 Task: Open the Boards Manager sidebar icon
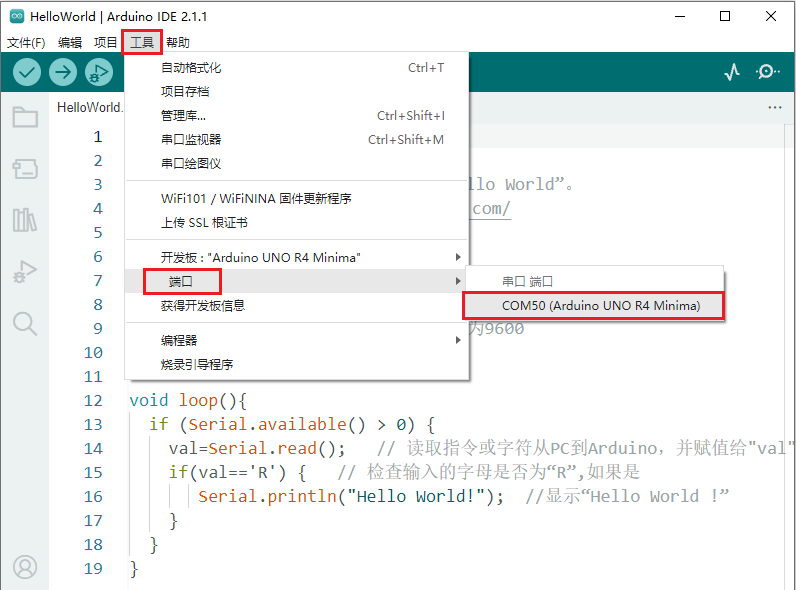click(x=25, y=169)
